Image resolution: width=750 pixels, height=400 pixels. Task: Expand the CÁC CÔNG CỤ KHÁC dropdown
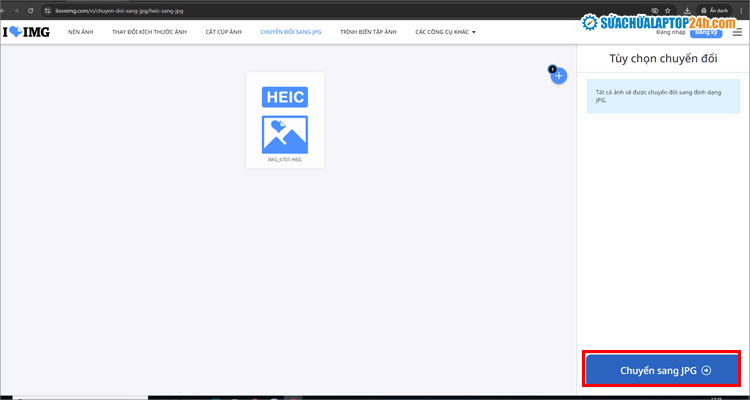(x=445, y=32)
